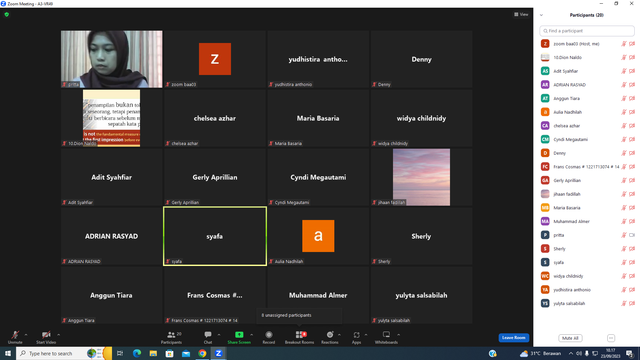The height and width of the screenshot is (360, 640).
Task: Click the Record icon
Action: point(269,335)
